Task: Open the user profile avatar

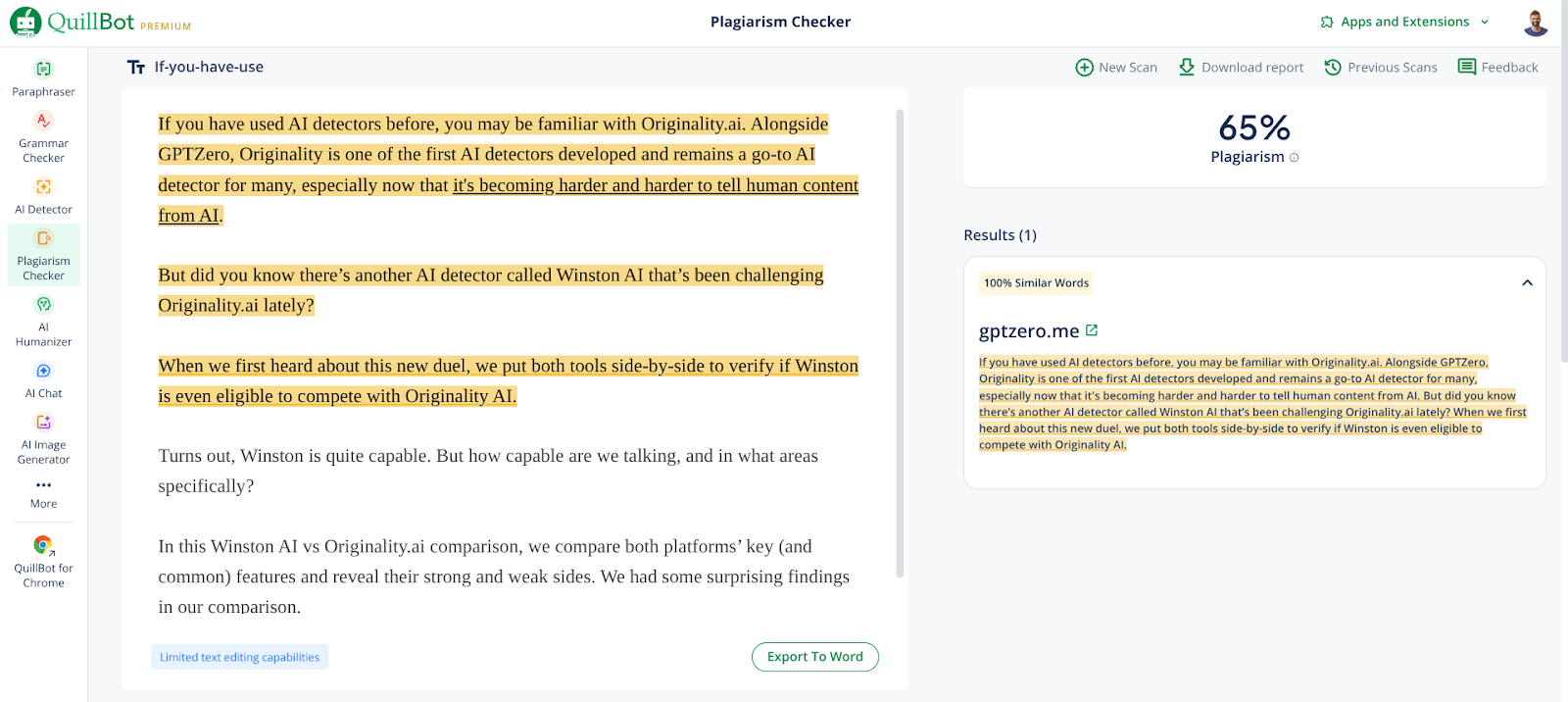Action: [x=1535, y=22]
